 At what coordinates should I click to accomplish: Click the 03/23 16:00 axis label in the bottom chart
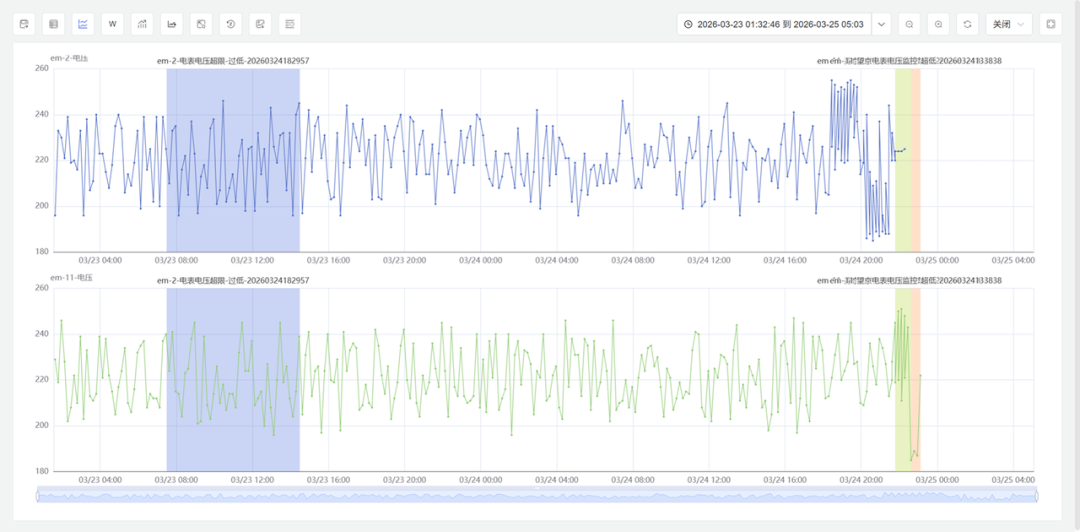tap(329, 480)
